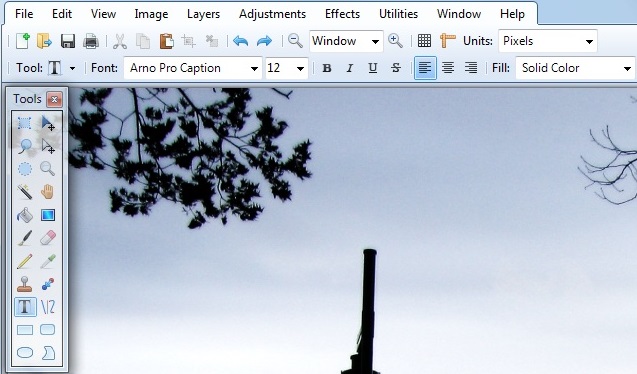Select the Pan hand tool
The height and width of the screenshot is (374, 637).
coord(48,192)
